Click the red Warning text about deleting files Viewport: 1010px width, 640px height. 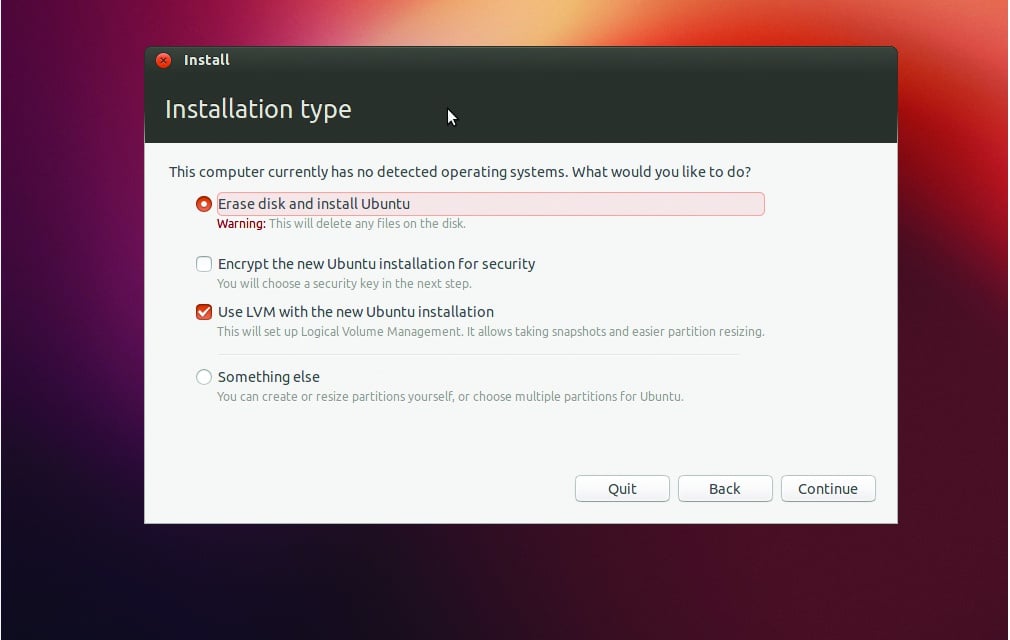[x=241, y=224]
